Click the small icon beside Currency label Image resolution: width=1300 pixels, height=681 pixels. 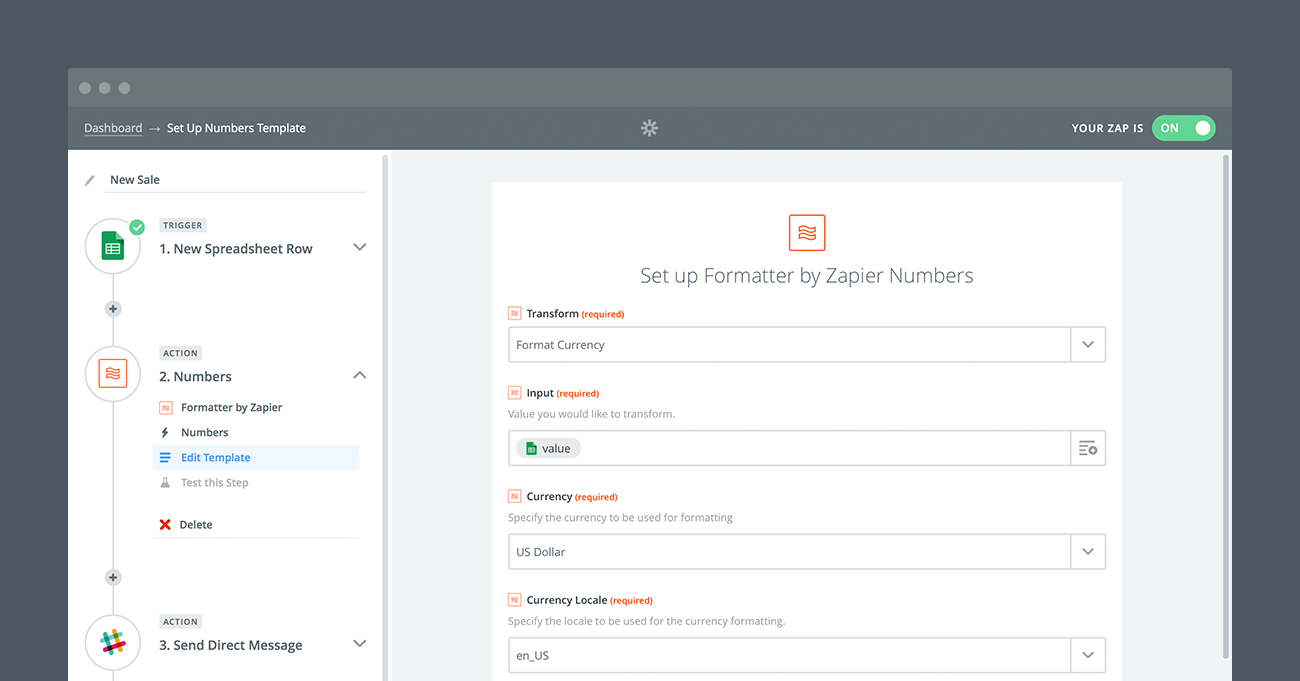coord(514,496)
